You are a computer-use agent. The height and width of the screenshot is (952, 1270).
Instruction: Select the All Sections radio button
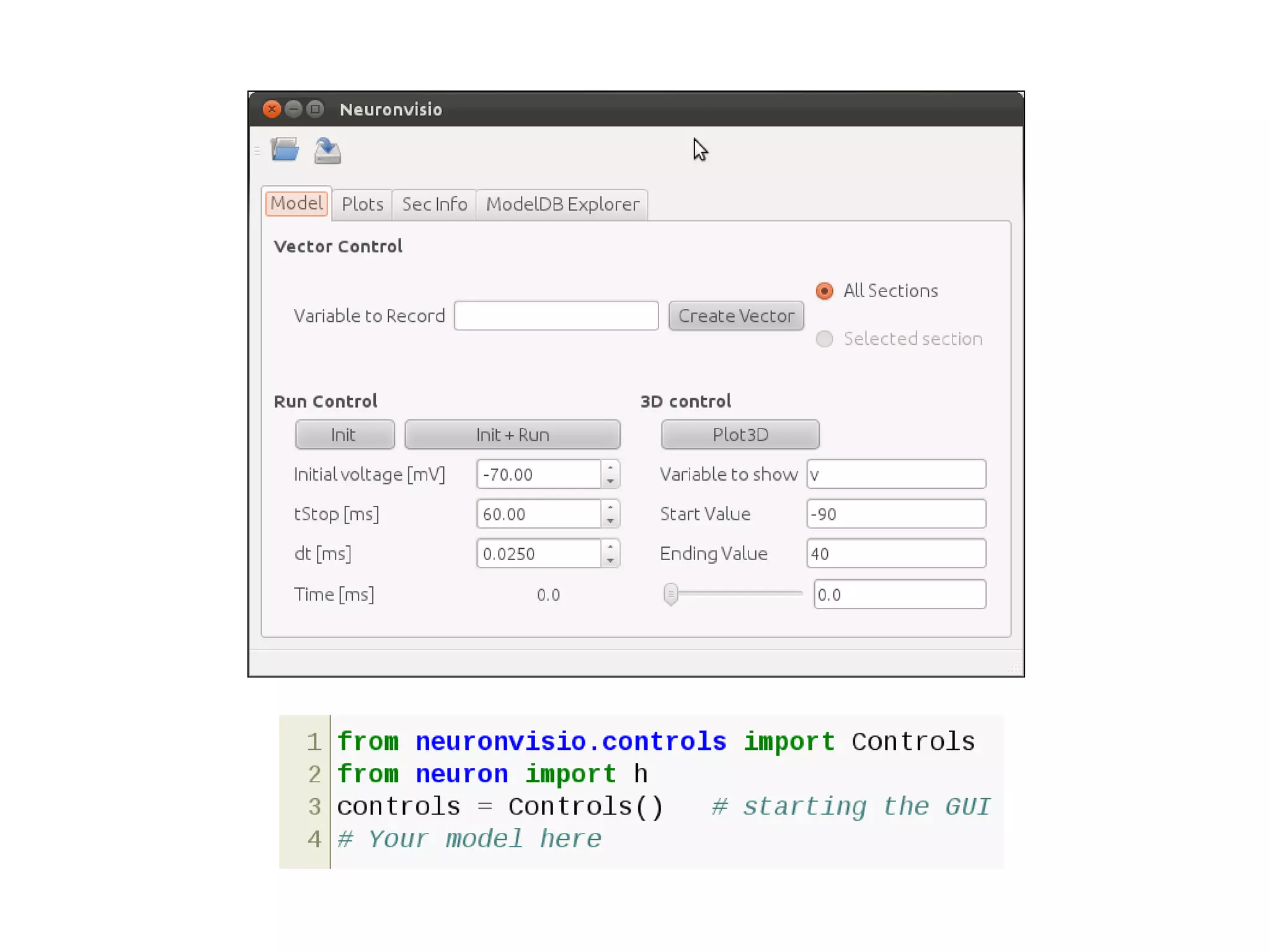pyautogui.click(x=824, y=291)
